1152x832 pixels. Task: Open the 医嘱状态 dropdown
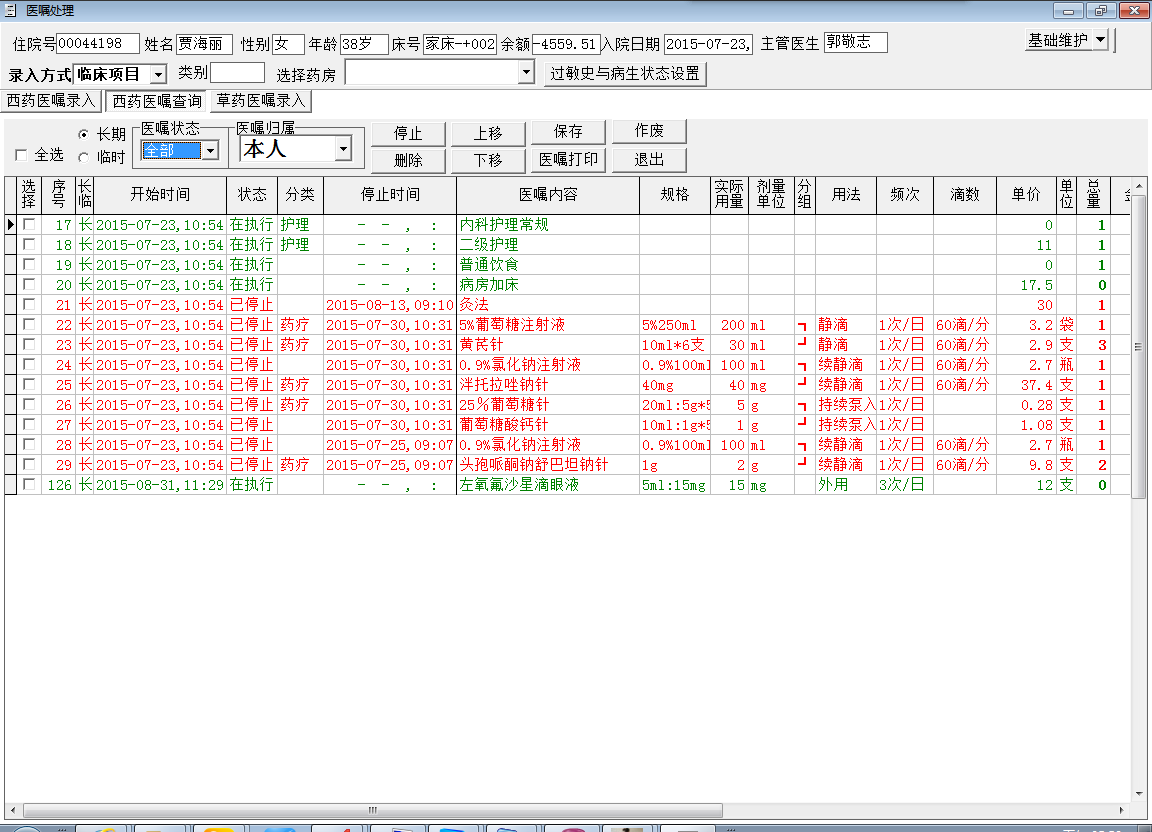click(210, 151)
